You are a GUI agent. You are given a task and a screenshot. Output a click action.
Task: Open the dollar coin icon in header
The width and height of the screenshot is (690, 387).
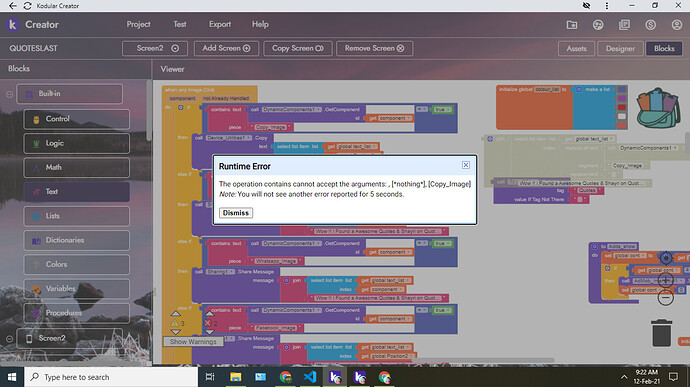[x=650, y=25]
